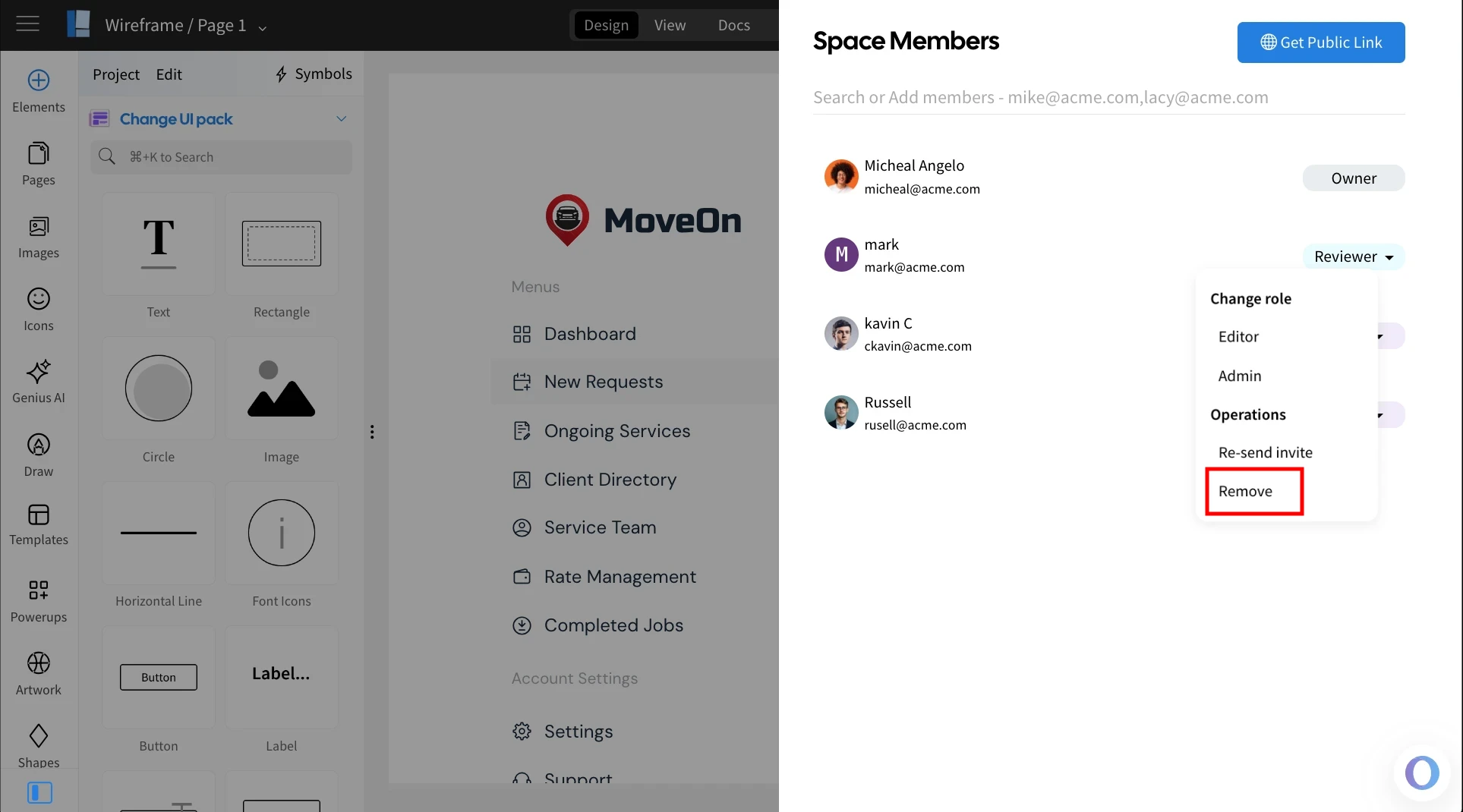
Task: Launch Genius AI
Action: pos(39,379)
